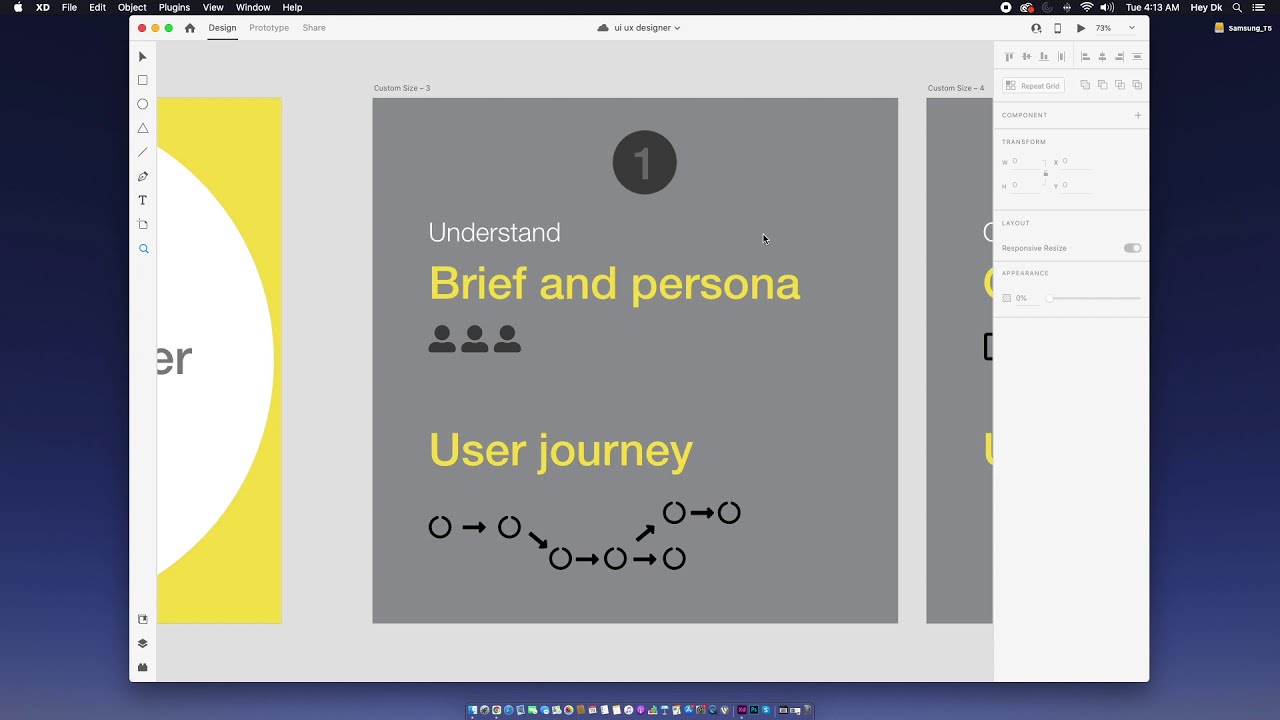This screenshot has height=720, width=1280.
Task: Choose the Polygon triangle tool
Action: coord(143,128)
